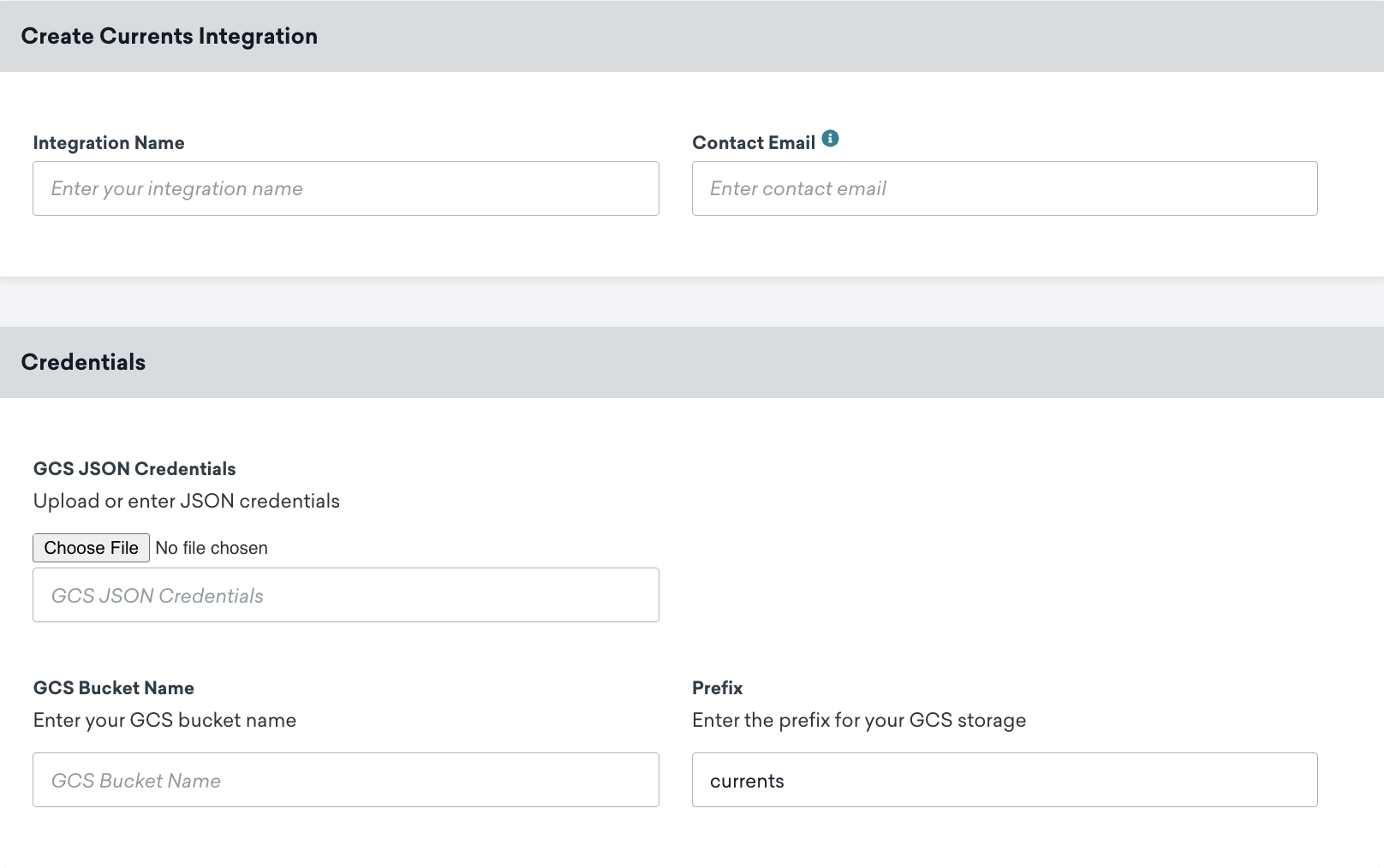The image size is (1384, 868).
Task: Click Enter the prefix for your GCS storage
Action: click(x=859, y=720)
